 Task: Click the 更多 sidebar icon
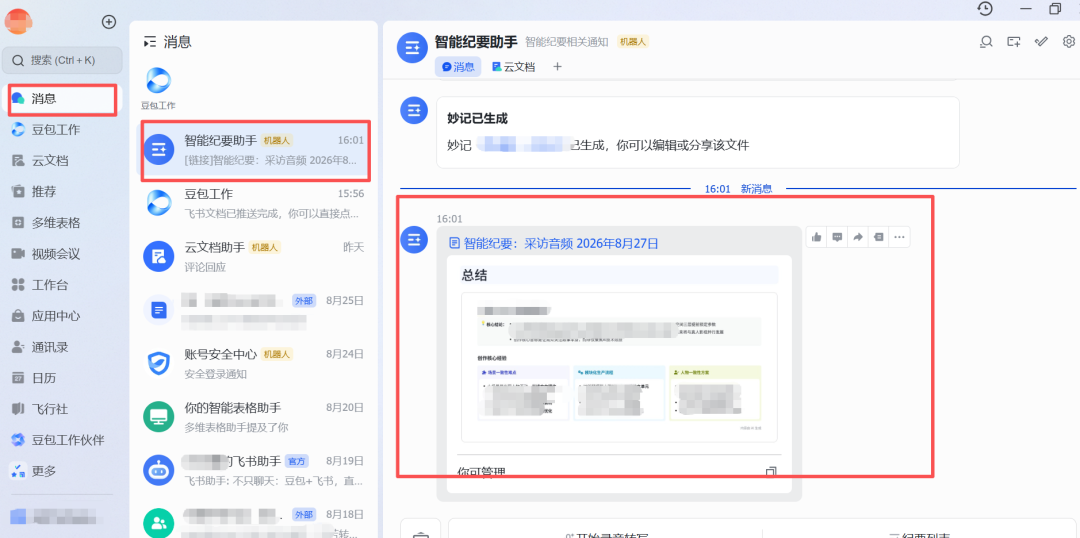click(x=19, y=471)
